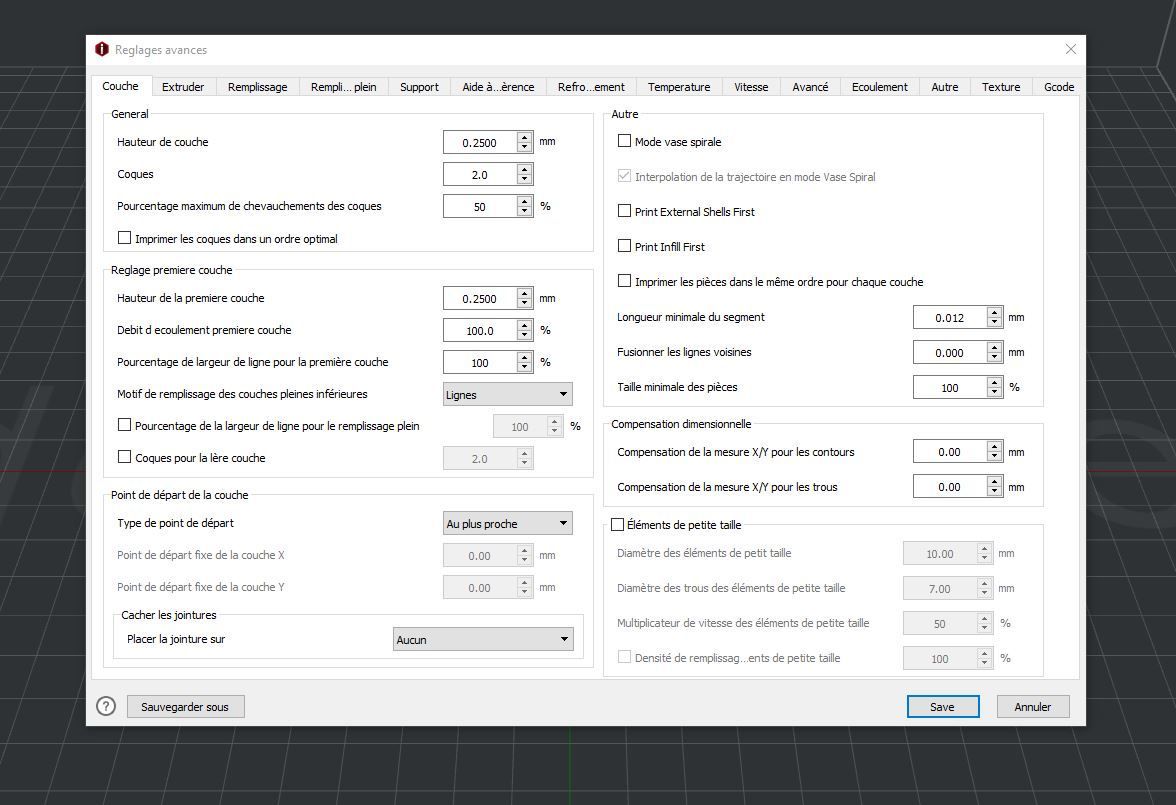Decrease Pourcentage de largeur de ligne première couche
1176x805 pixels.
(x=525, y=367)
